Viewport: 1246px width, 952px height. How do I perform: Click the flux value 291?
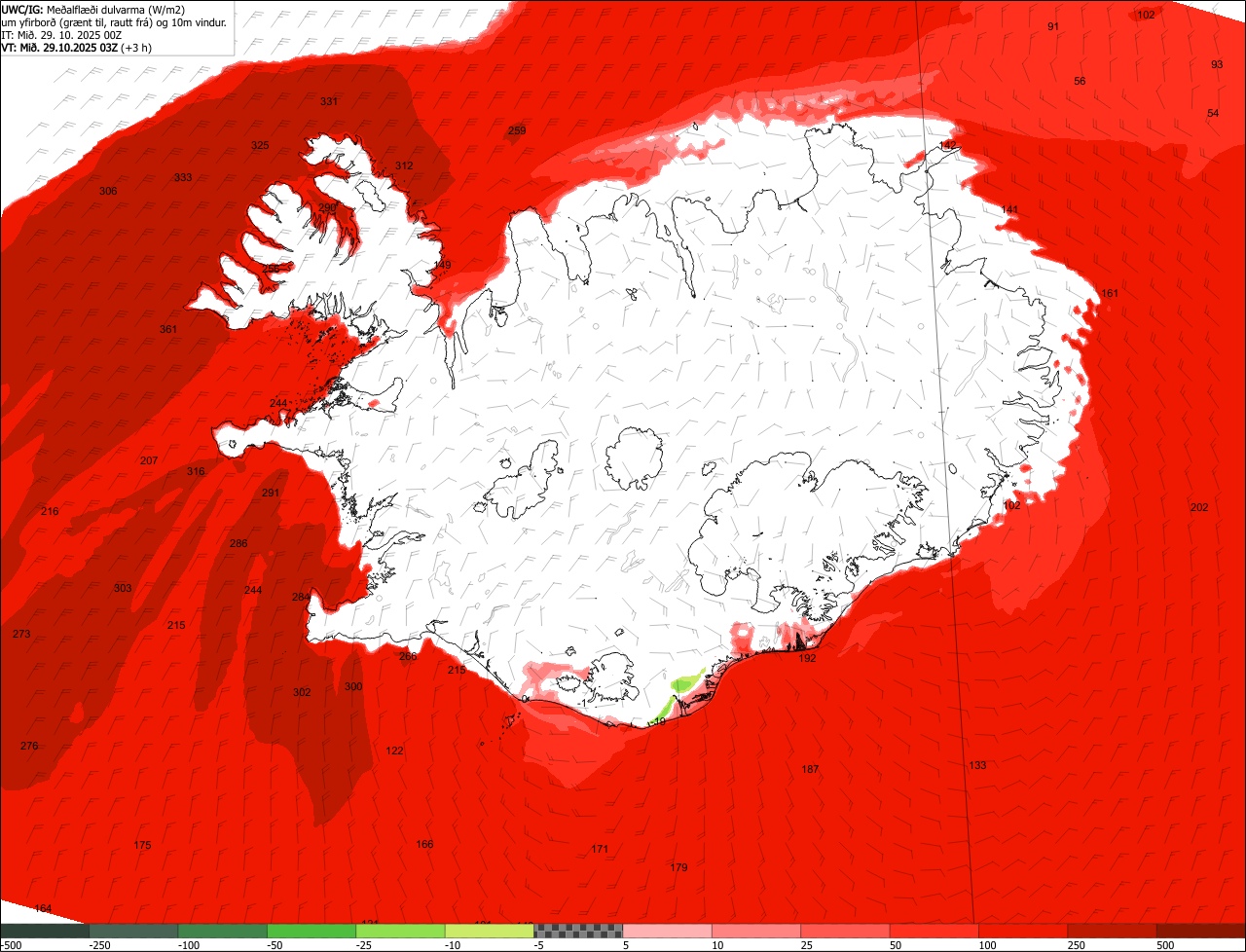[x=271, y=493]
